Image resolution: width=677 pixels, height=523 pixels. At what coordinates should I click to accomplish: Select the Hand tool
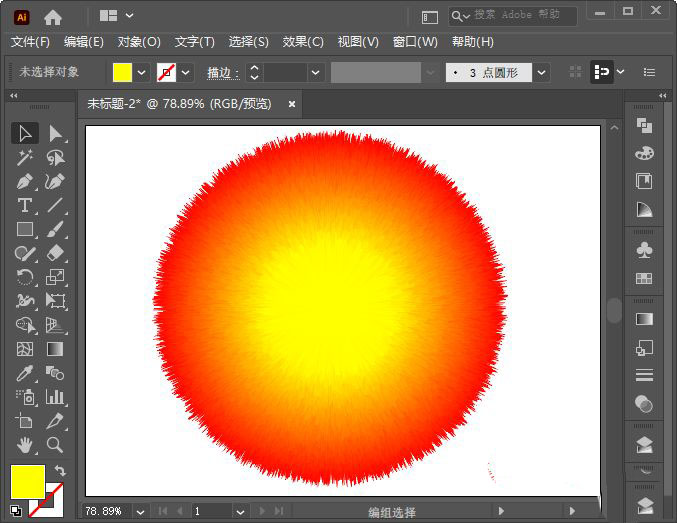click(x=26, y=445)
